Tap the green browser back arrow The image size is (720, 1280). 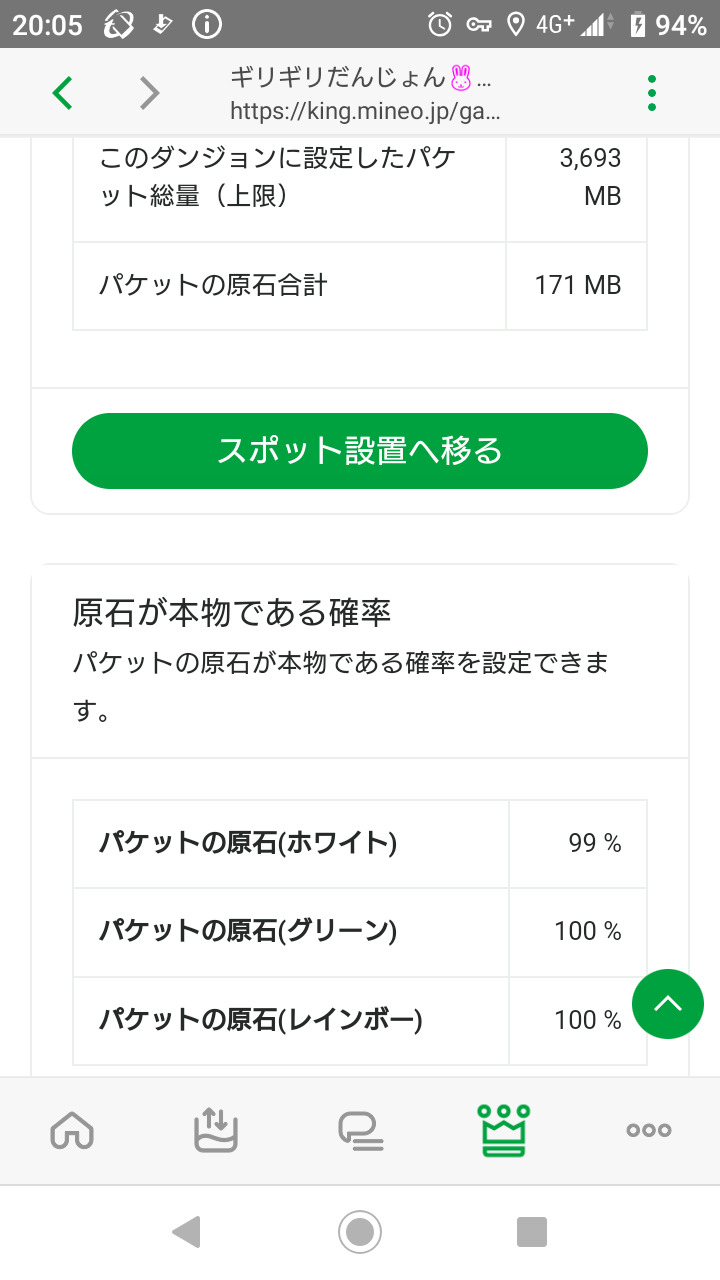(x=63, y=93)
